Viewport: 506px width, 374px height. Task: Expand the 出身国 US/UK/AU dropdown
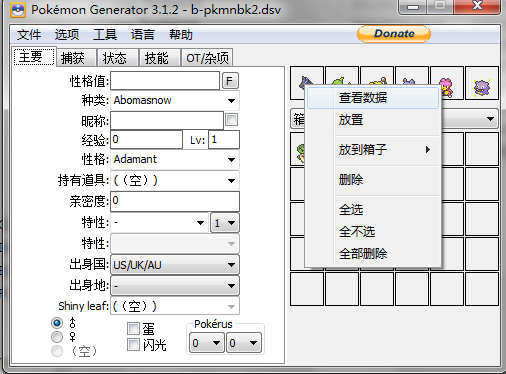pyautogui.click(x=175, y=265)
